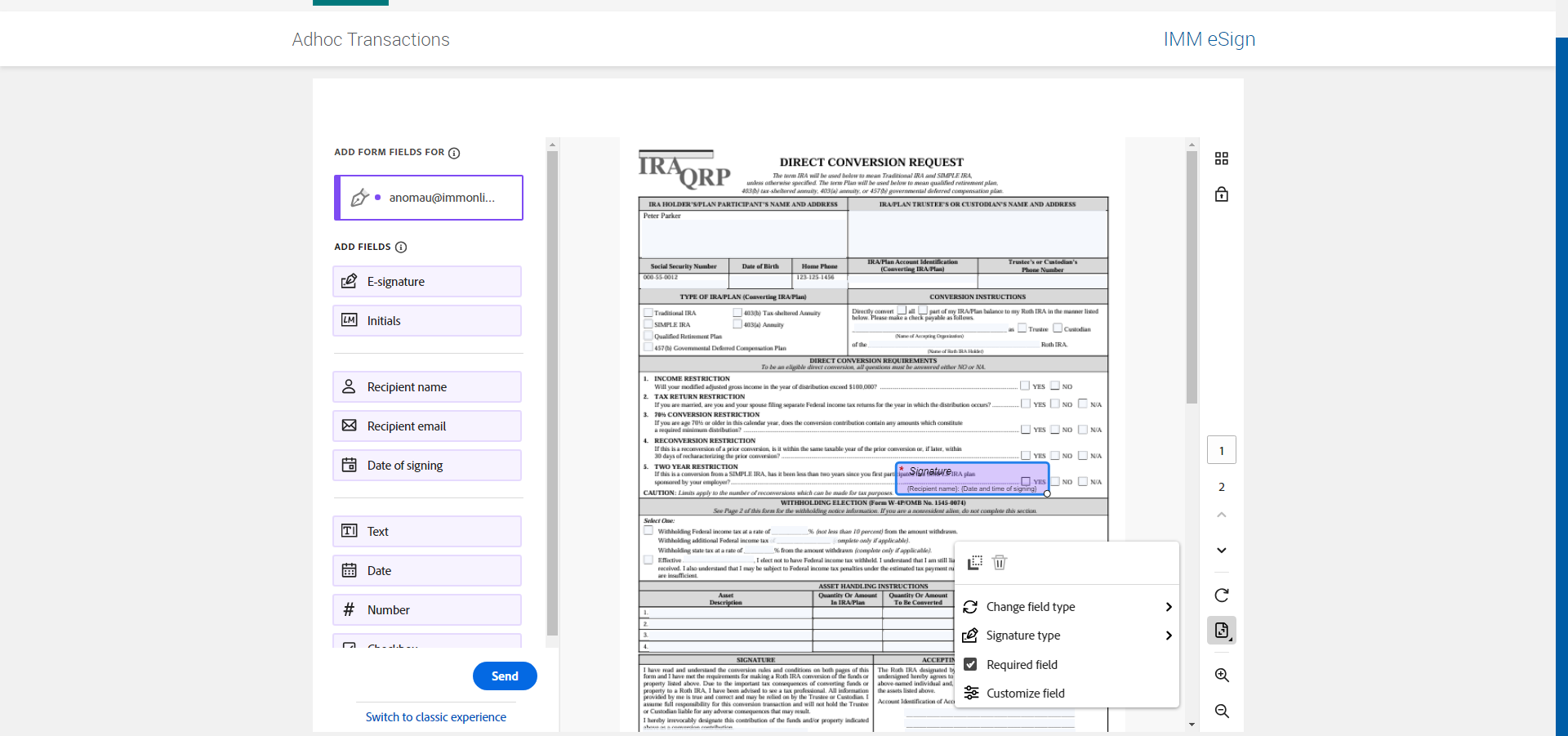Image resolution: width=1568 pixels, height=736 pixels.
Task: Add an E-signature field
Action: pos(427,282)
